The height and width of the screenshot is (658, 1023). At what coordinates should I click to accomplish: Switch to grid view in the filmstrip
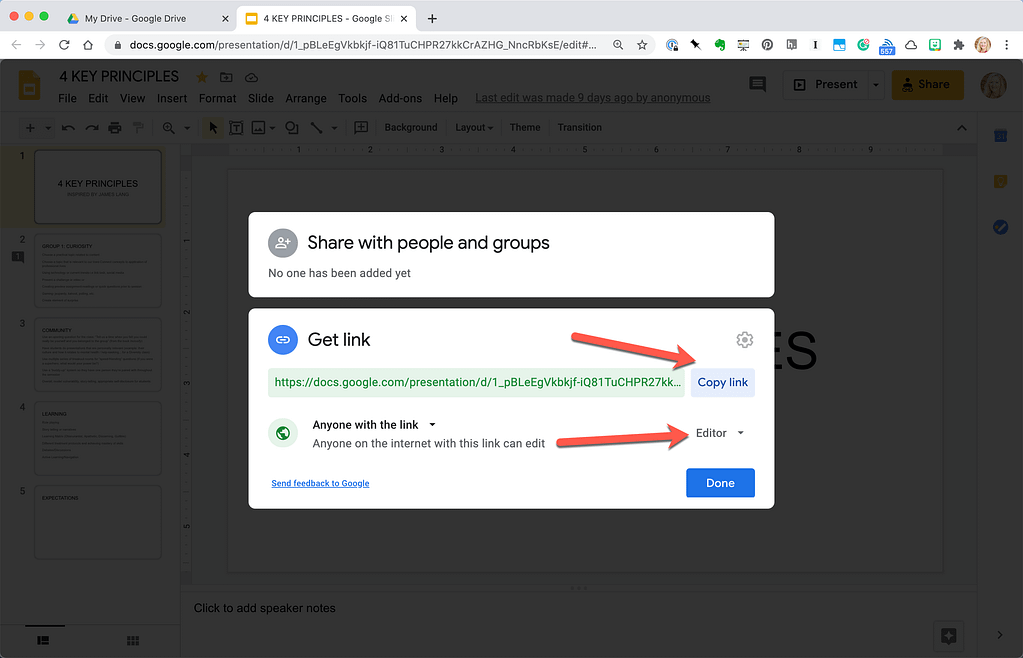click(x=132, y=640)
